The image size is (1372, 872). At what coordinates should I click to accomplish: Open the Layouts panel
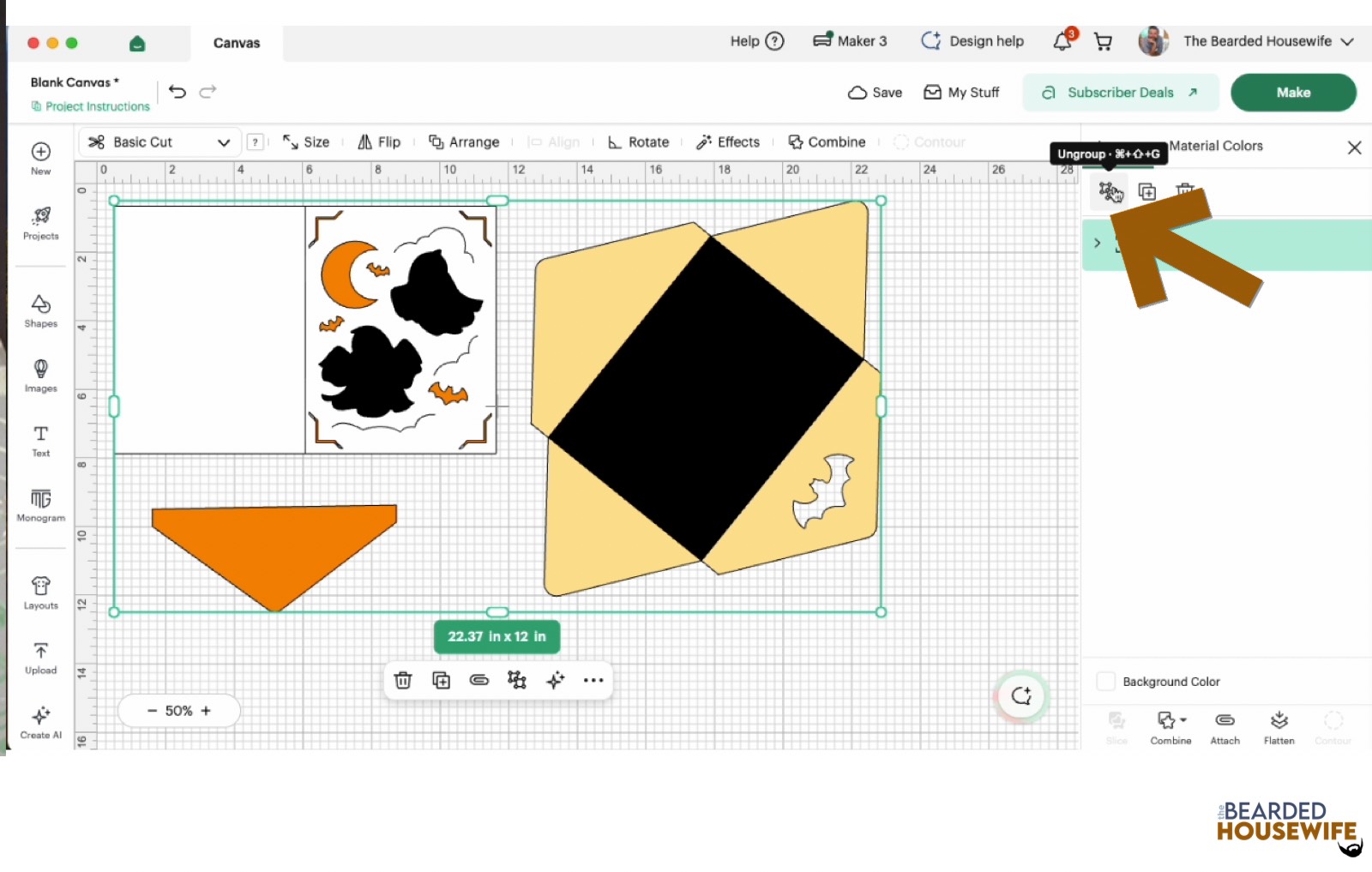point(41,593)
